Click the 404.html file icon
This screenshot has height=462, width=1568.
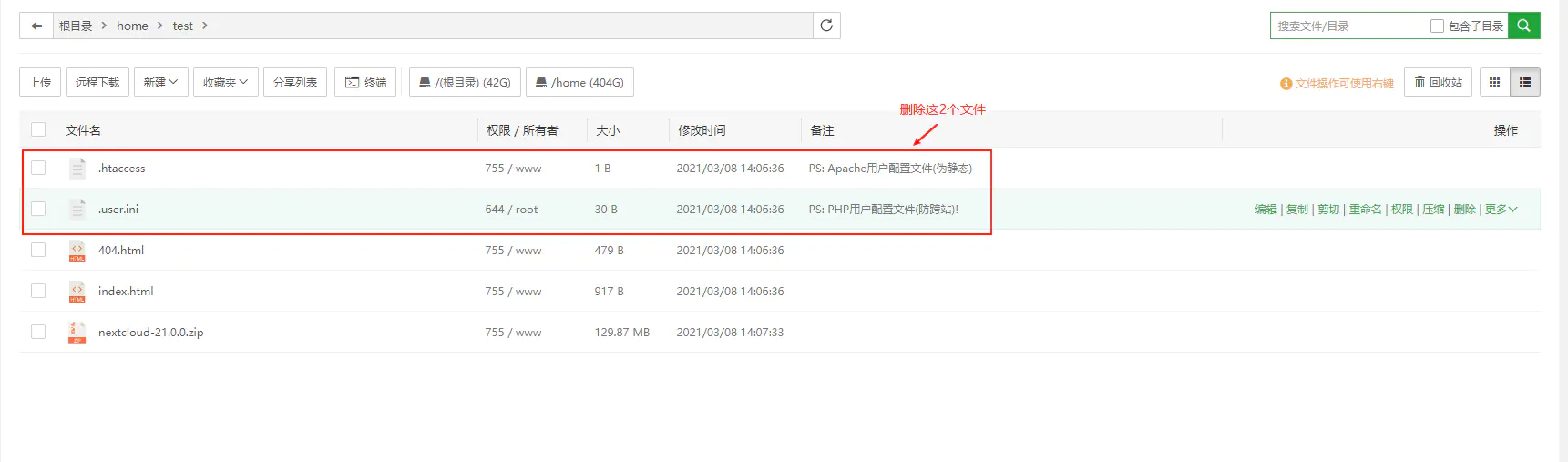[77, 250]
